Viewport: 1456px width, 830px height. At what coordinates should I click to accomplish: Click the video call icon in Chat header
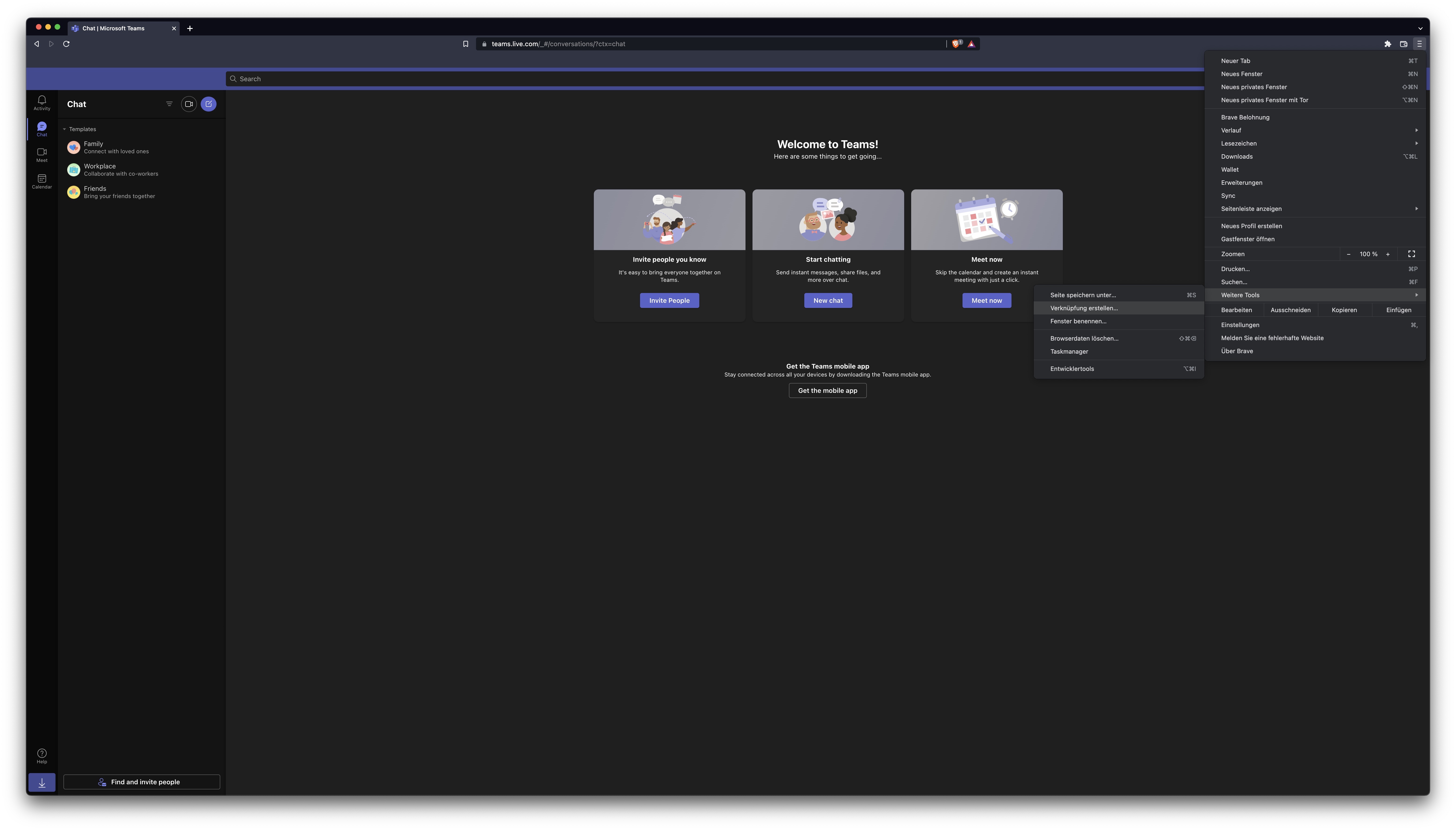[x=189, y=104]
